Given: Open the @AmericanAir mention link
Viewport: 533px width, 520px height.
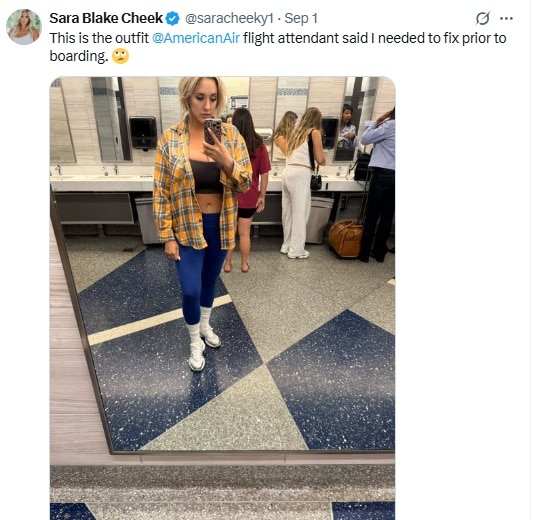Looking at the screenshot, I should tap(196, 38).
